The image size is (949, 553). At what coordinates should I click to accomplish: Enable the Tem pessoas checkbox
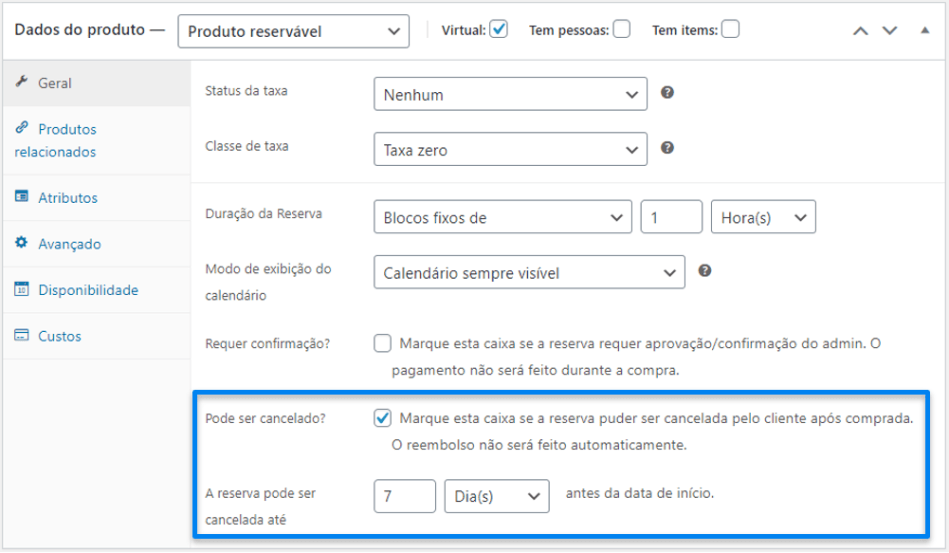click(622, 30)
